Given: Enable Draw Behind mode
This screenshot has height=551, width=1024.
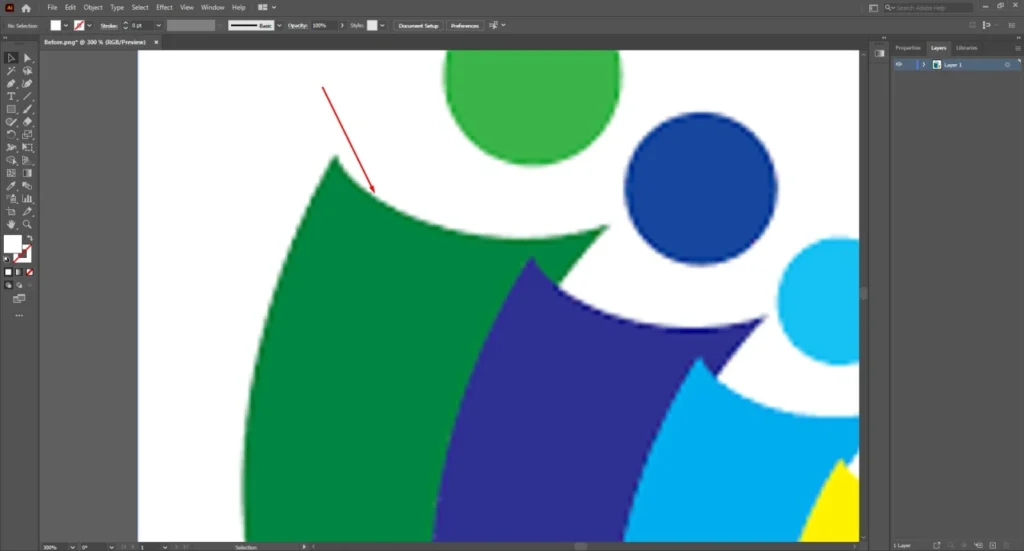Looking at the screenshot, I should click(19, 285).
